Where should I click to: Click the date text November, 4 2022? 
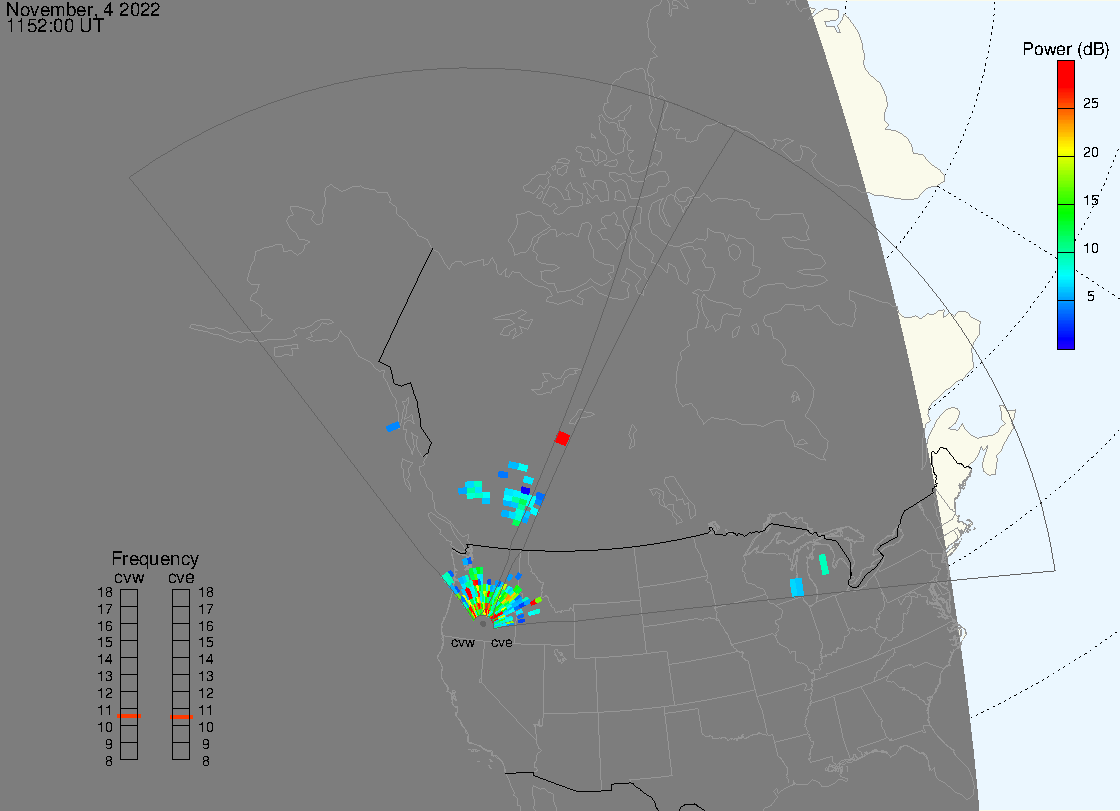coord(83,9)
